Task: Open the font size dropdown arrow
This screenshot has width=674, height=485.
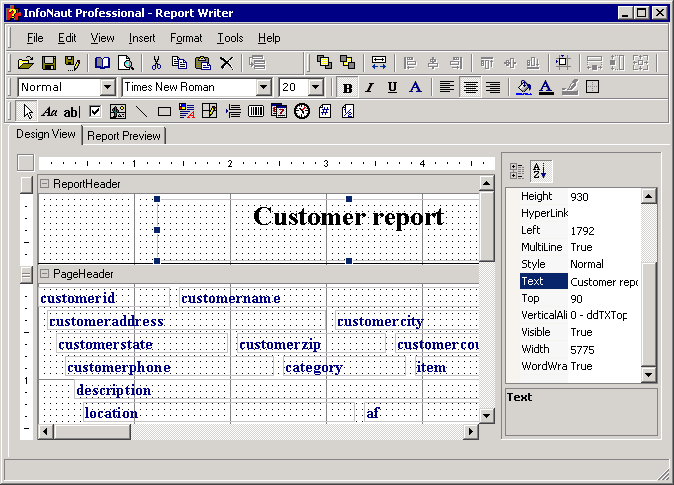Action: tap(316, 87)
